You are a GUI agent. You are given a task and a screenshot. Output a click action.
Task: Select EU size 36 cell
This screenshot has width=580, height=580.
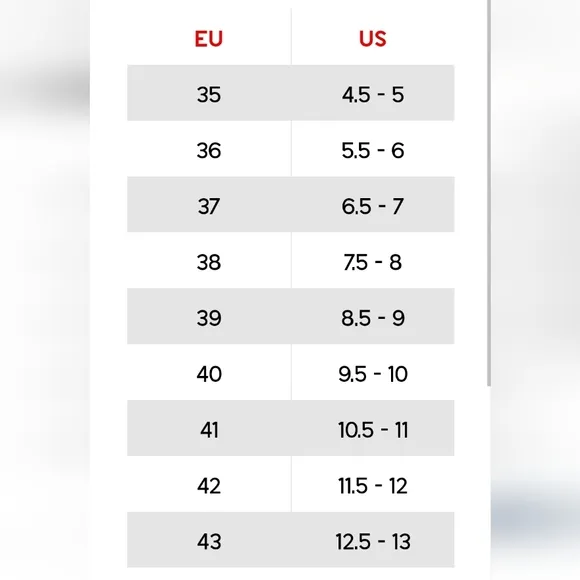pos(209,151)
